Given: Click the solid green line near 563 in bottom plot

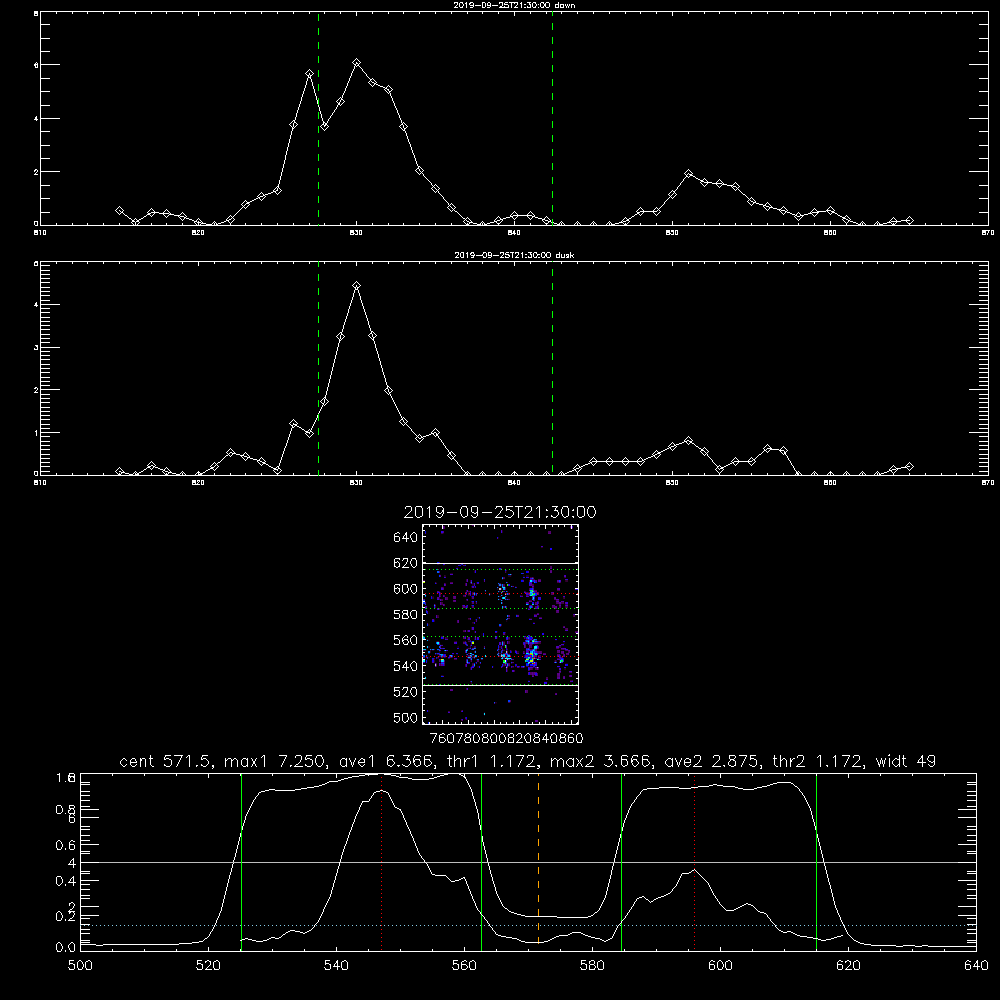Looking at the screenshot, I should [x=482, y=861].
